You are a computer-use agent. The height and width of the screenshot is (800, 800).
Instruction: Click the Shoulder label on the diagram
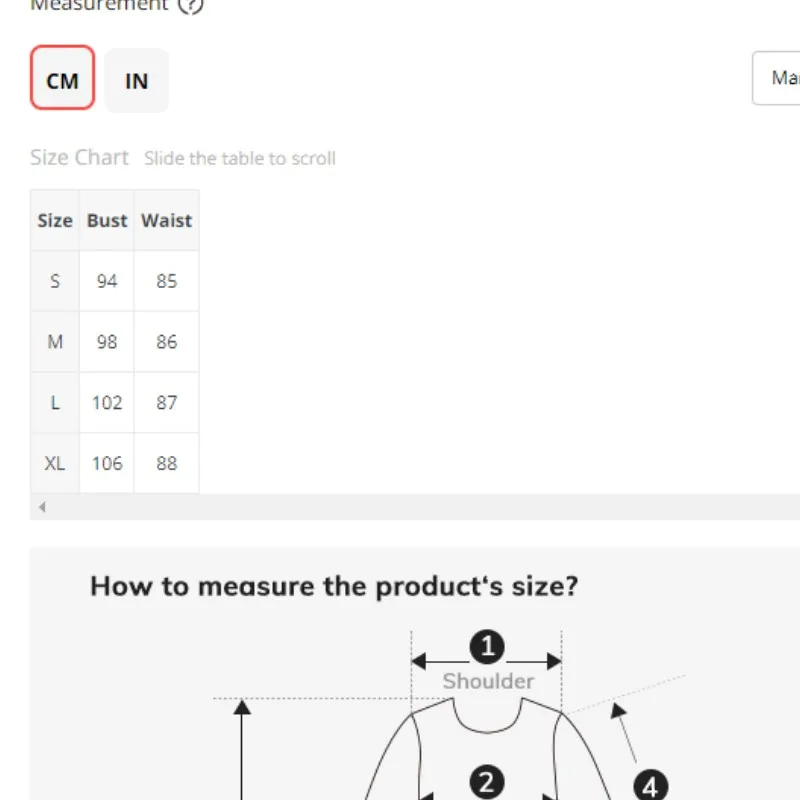(488, 681)
